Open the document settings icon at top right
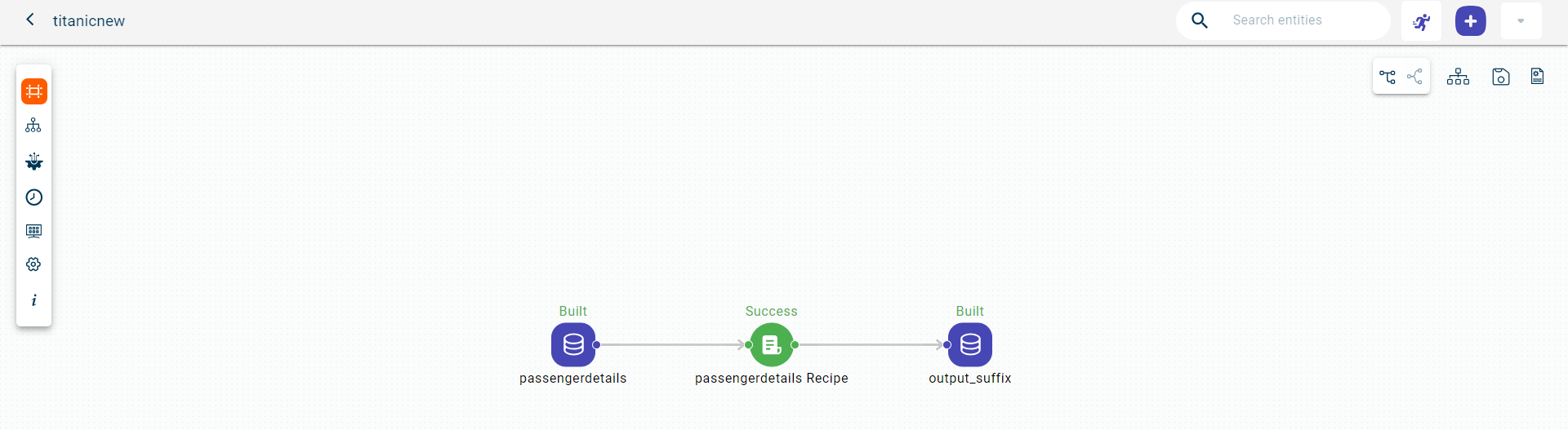 (x=1537, y=77)
